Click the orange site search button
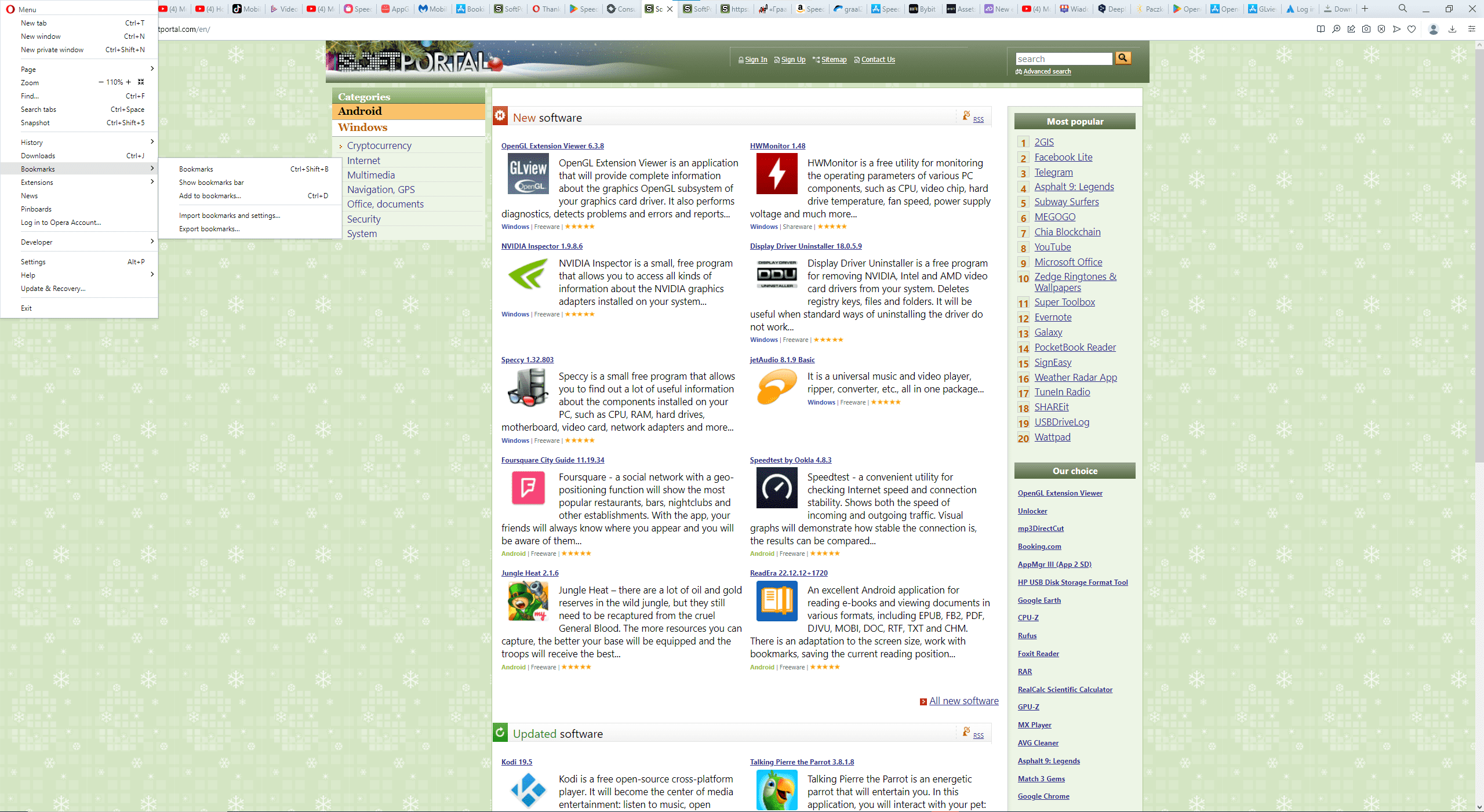 [x=1123, y=58]
